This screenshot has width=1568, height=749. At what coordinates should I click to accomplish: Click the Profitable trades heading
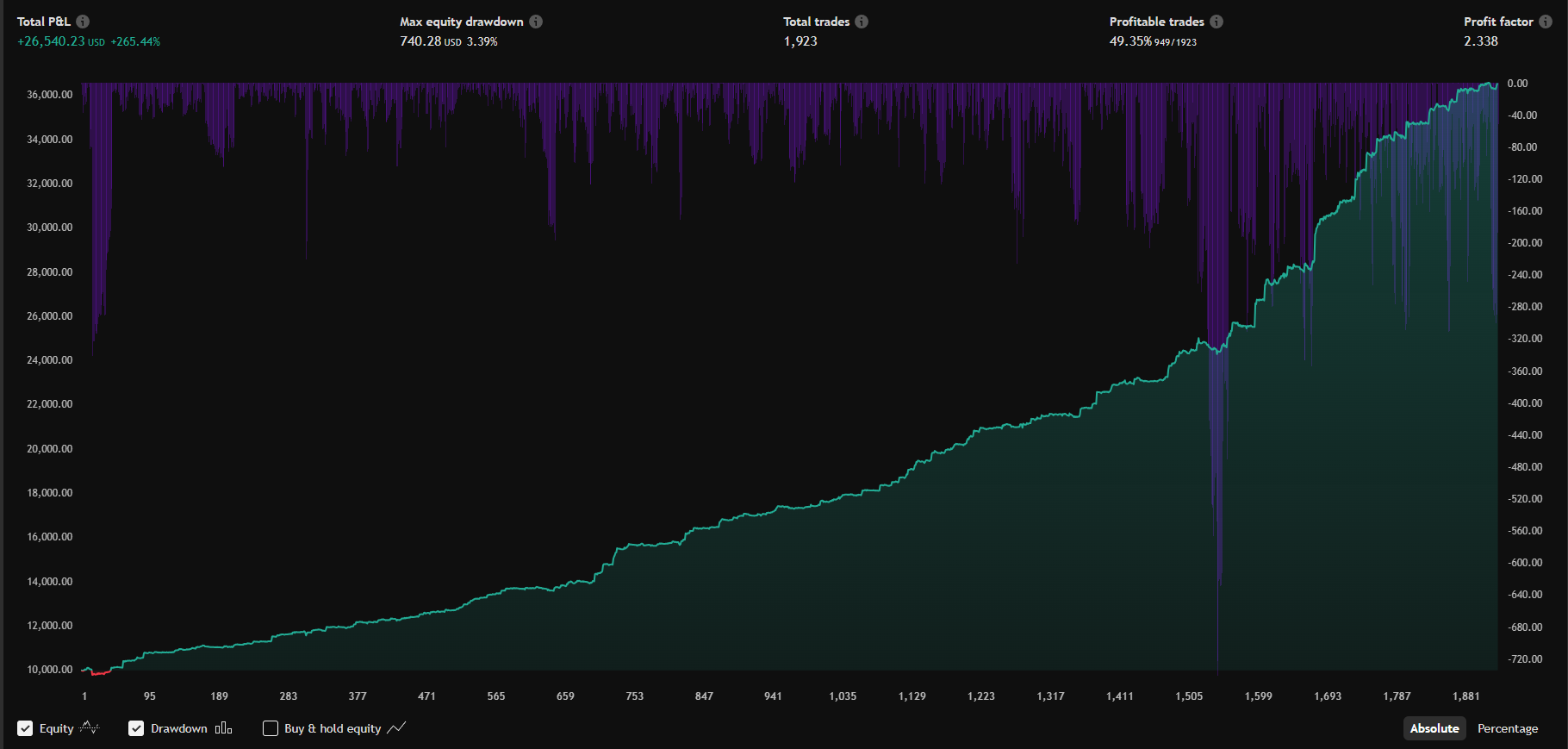[x=1157, y=22]
